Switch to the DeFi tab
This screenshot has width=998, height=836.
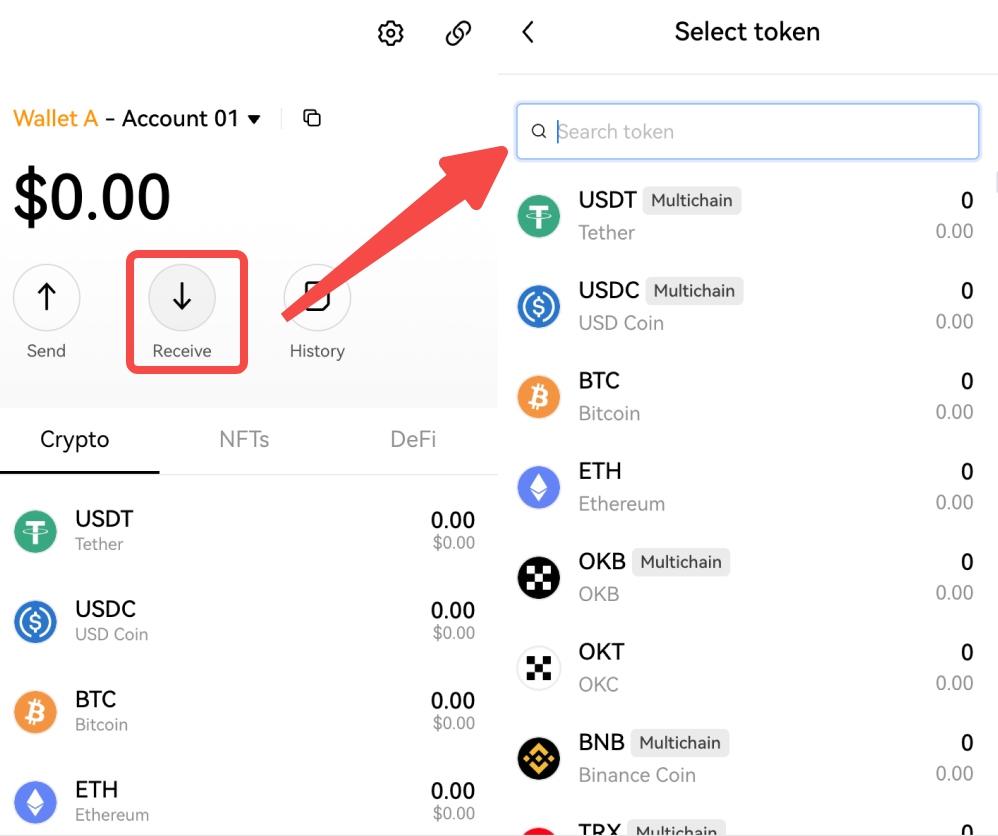click(413, 440)
